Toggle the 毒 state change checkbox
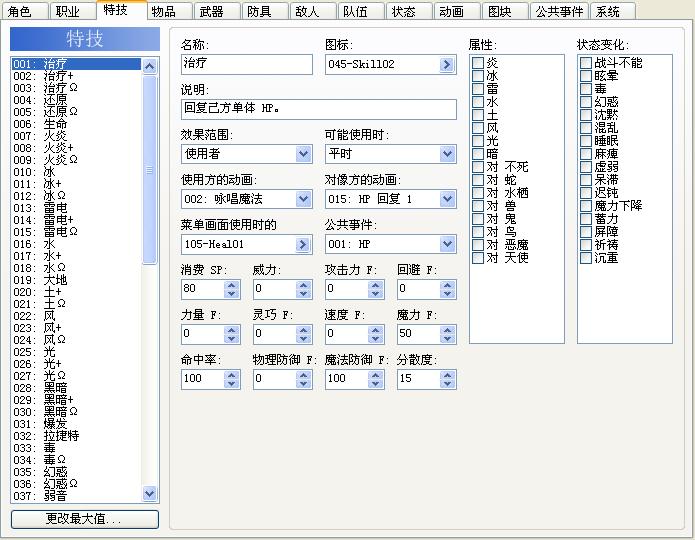 pos(586,89)
